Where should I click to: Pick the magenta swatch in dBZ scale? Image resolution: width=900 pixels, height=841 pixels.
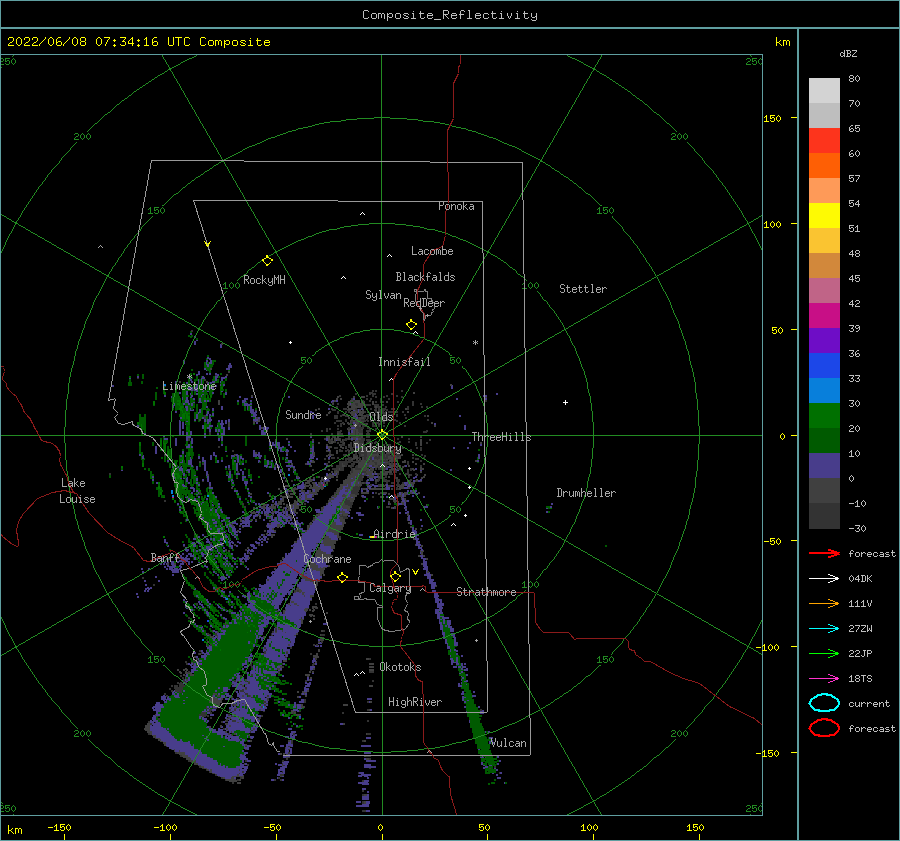824,316
